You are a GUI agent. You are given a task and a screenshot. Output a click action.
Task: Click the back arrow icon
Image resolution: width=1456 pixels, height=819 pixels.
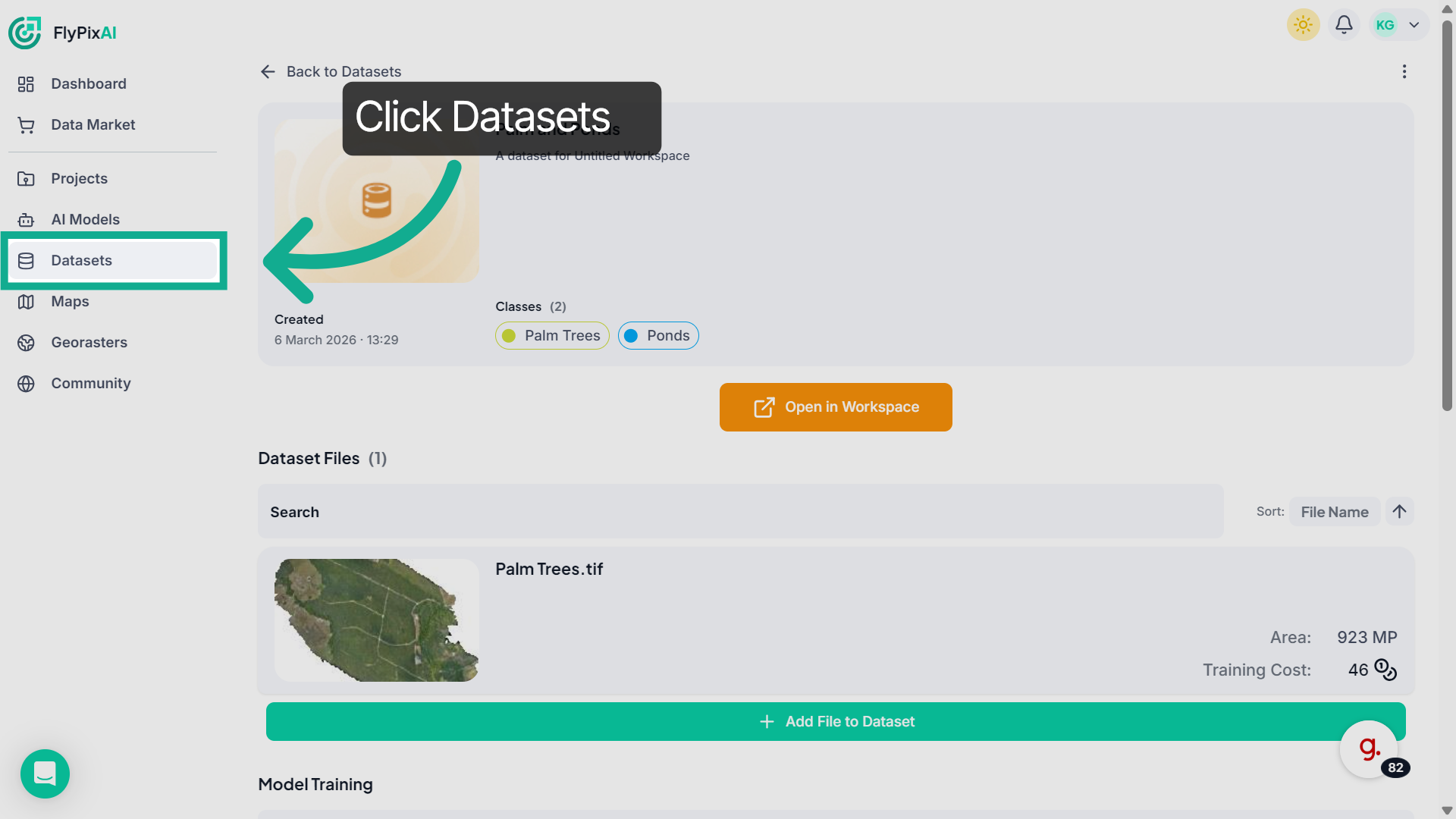coord(268,71)
